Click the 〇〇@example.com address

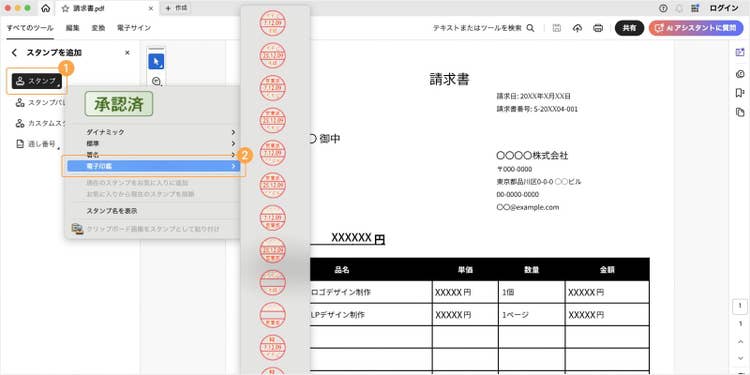pyautogui.click(x=528, y=207)
